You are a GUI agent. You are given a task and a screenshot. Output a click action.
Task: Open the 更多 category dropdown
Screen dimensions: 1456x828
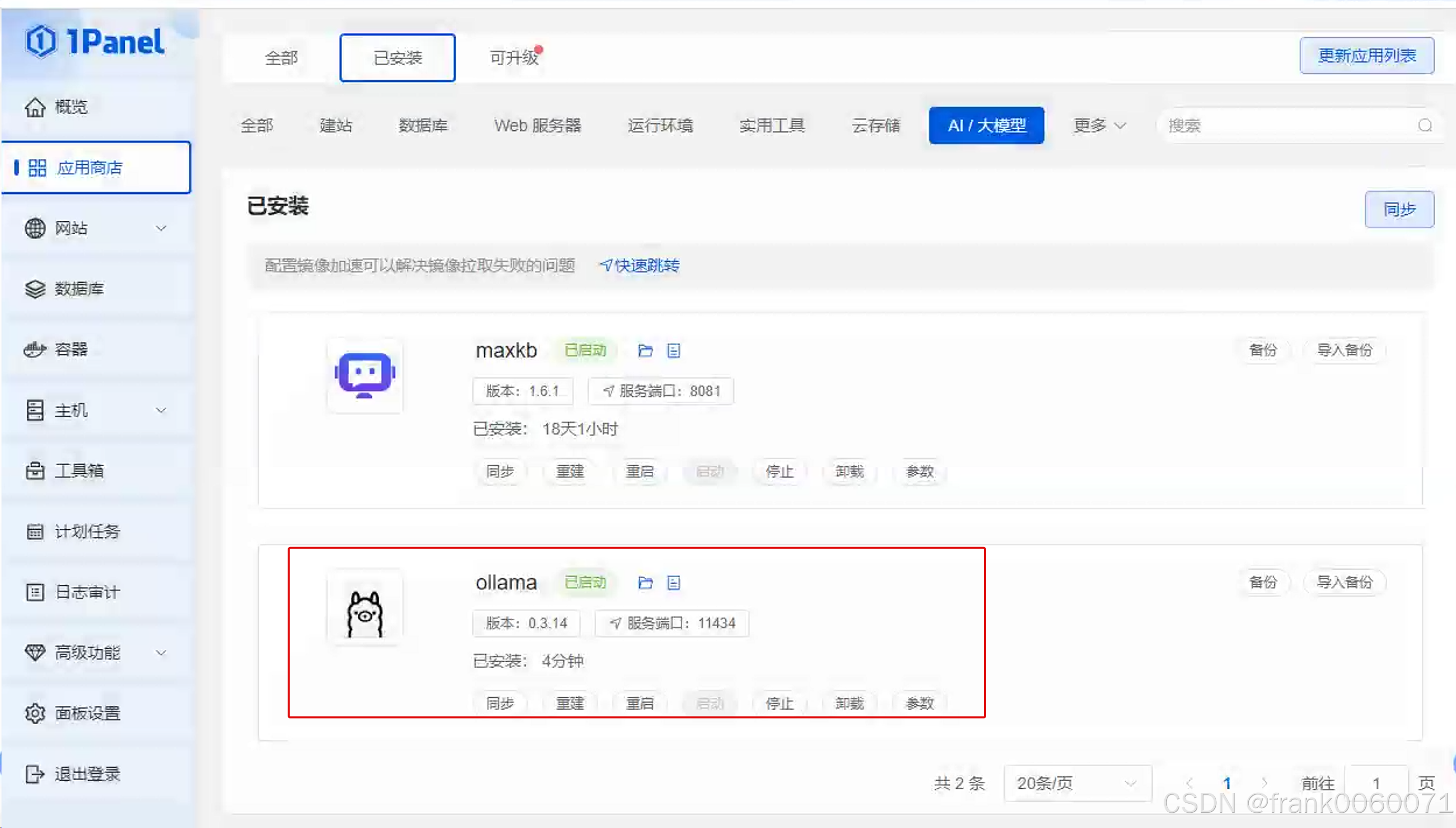[x=1099, y=125]
